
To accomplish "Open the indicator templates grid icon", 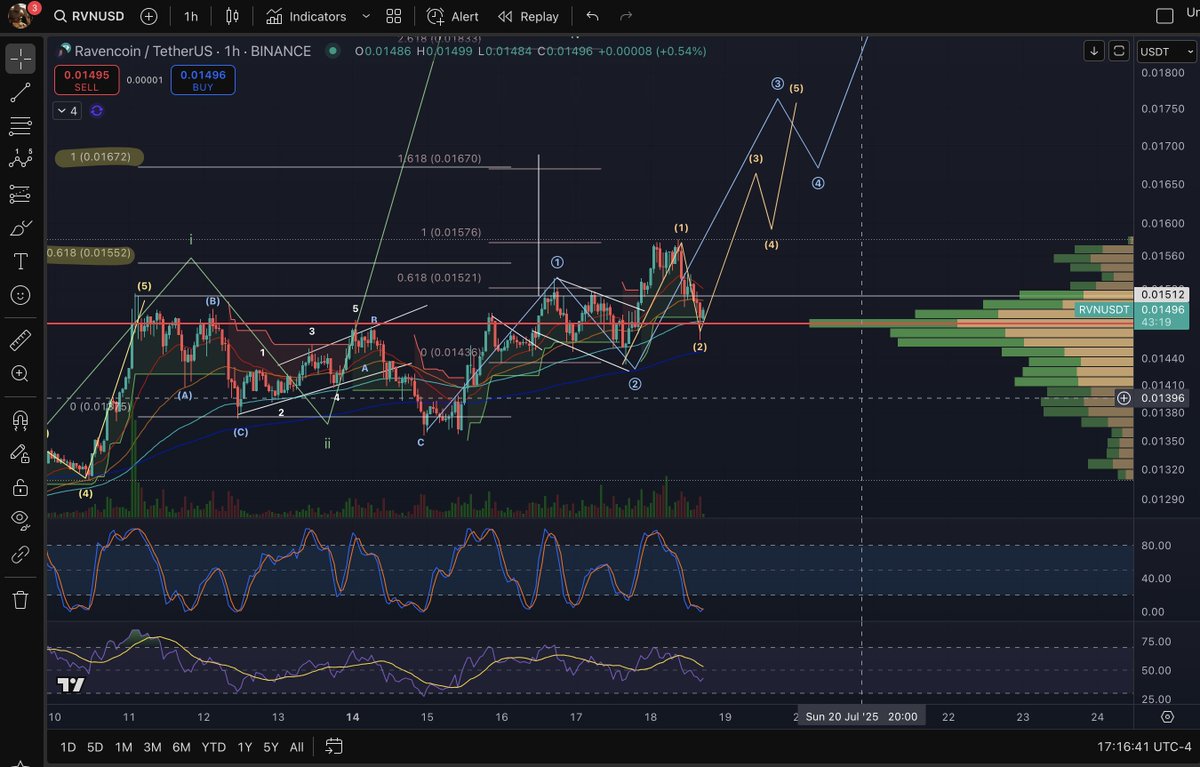I will pyautogui.click(x=393, y=17).
